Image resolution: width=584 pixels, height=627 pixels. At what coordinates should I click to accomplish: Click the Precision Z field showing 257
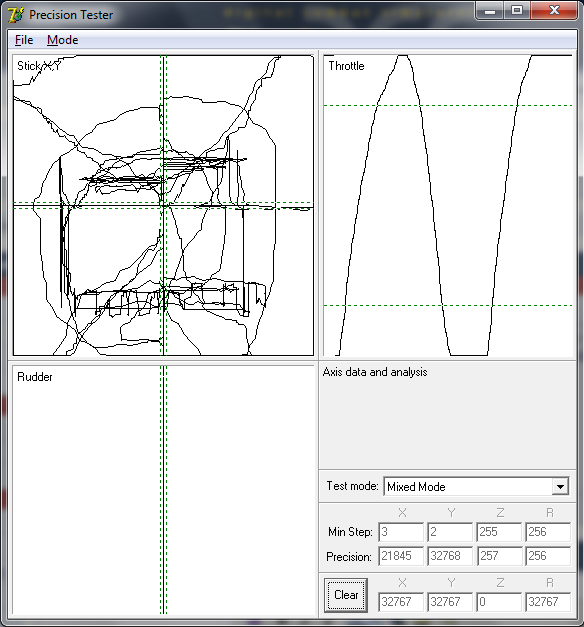point(499,556)
